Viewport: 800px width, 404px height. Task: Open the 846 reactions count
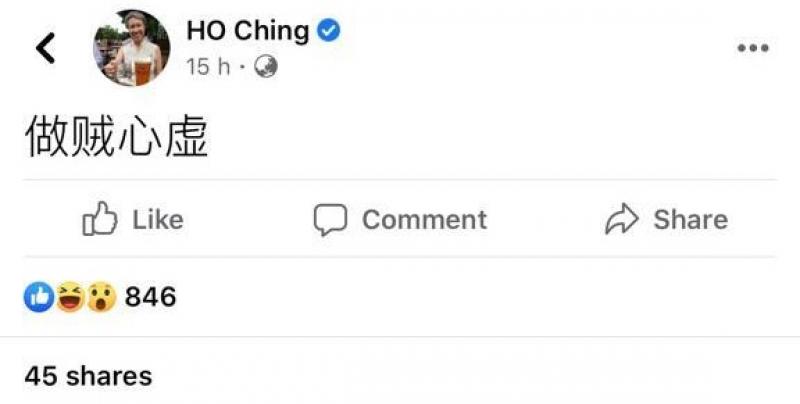[150, 296]
